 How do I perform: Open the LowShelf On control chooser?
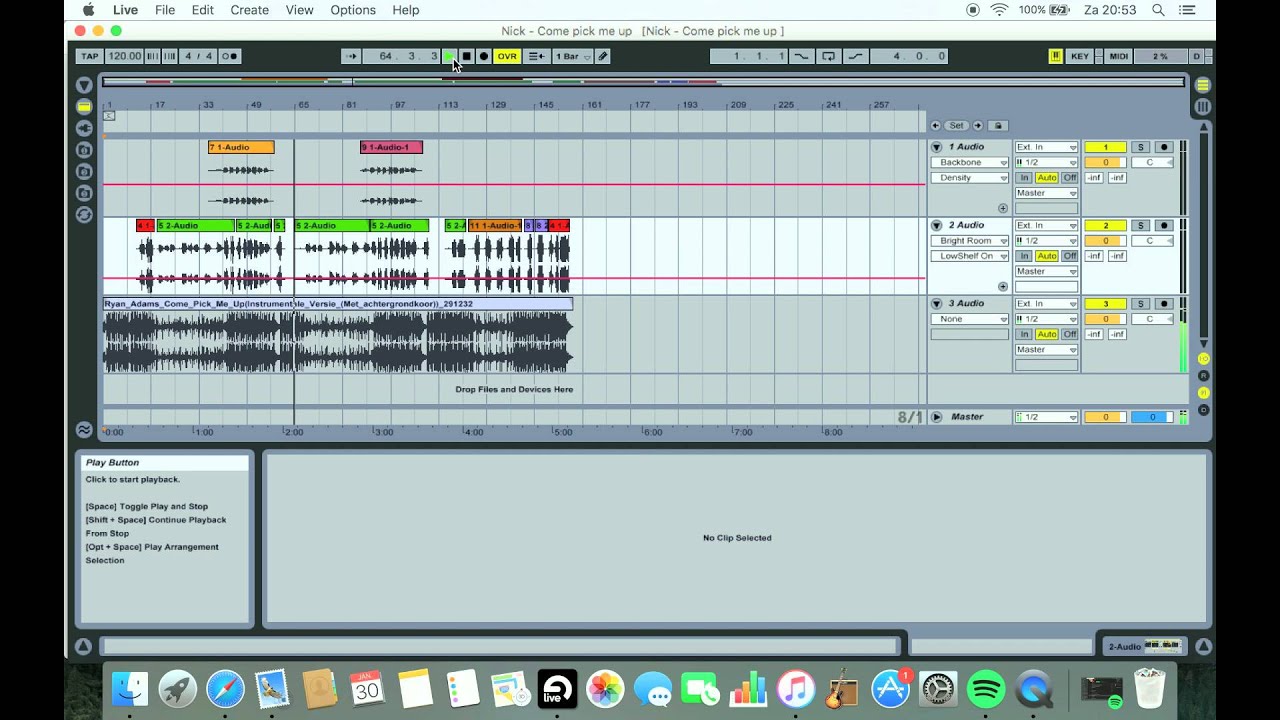tap(970, 256)
